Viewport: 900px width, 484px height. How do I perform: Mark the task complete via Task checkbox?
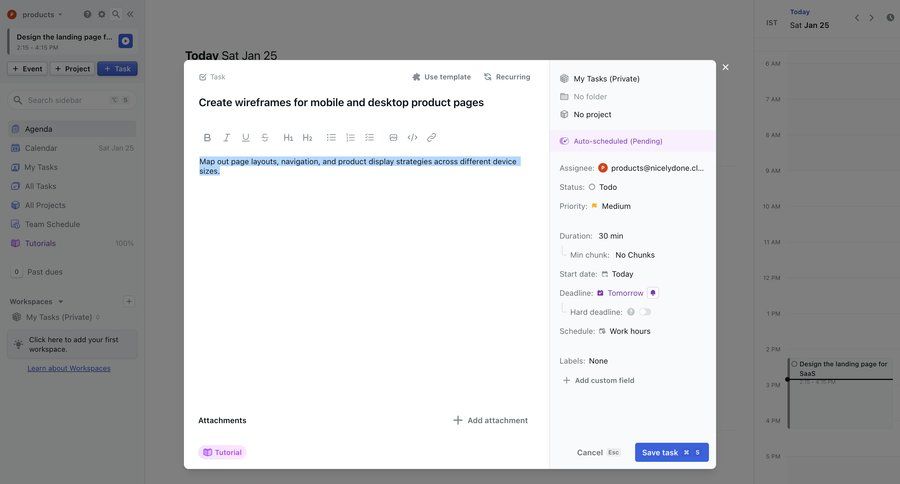[203, 77]
